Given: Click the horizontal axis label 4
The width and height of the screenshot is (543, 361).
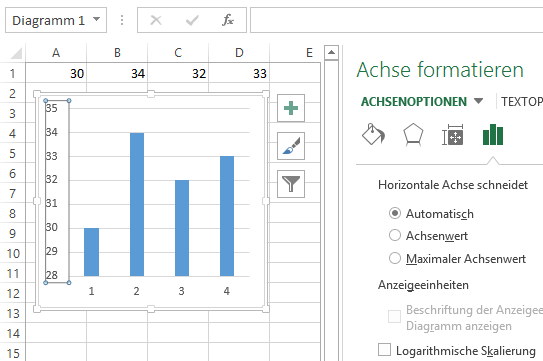Looking at the screenshot, I should 226,291.
